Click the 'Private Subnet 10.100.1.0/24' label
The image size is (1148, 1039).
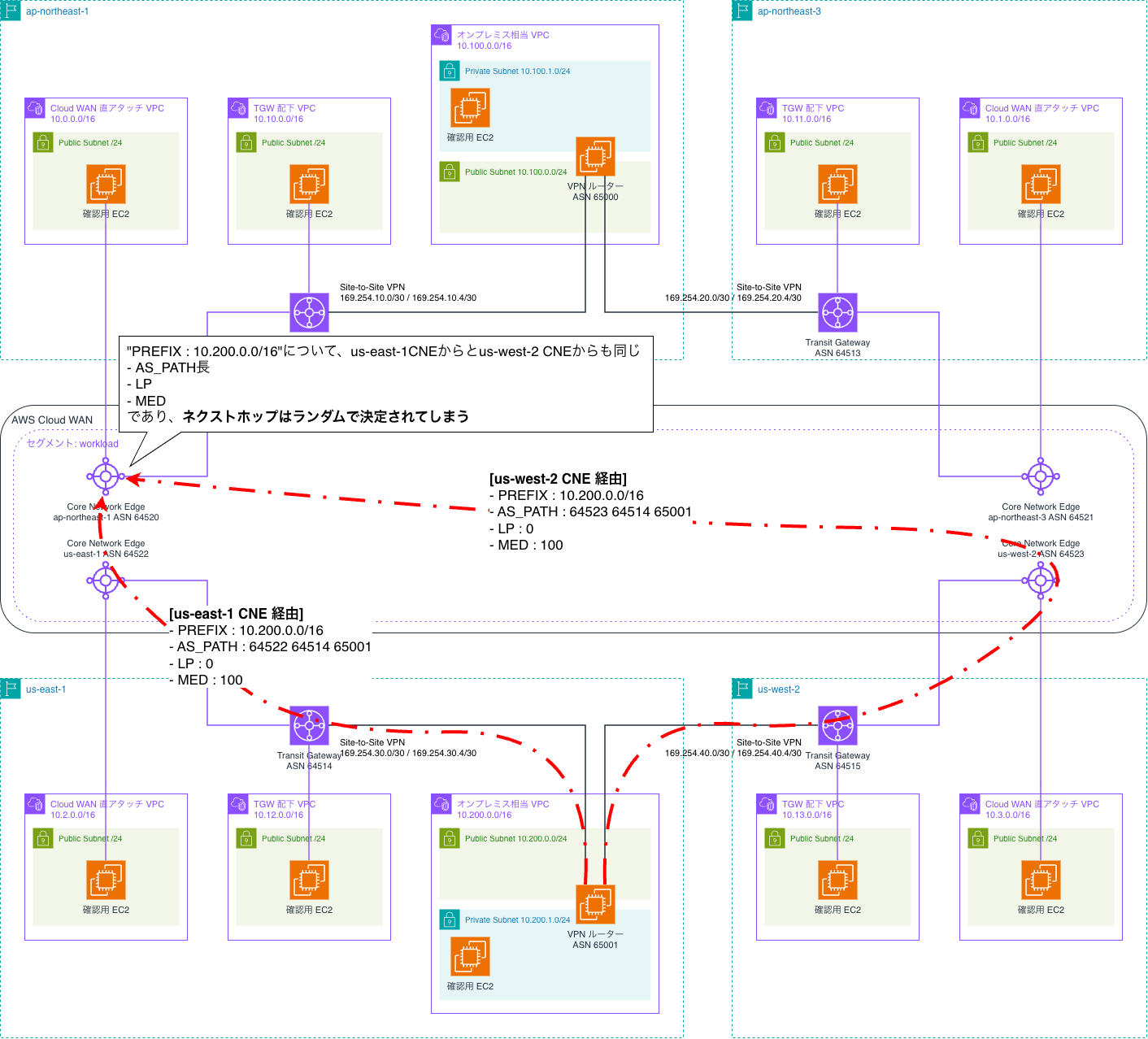[x=517, y=72]
